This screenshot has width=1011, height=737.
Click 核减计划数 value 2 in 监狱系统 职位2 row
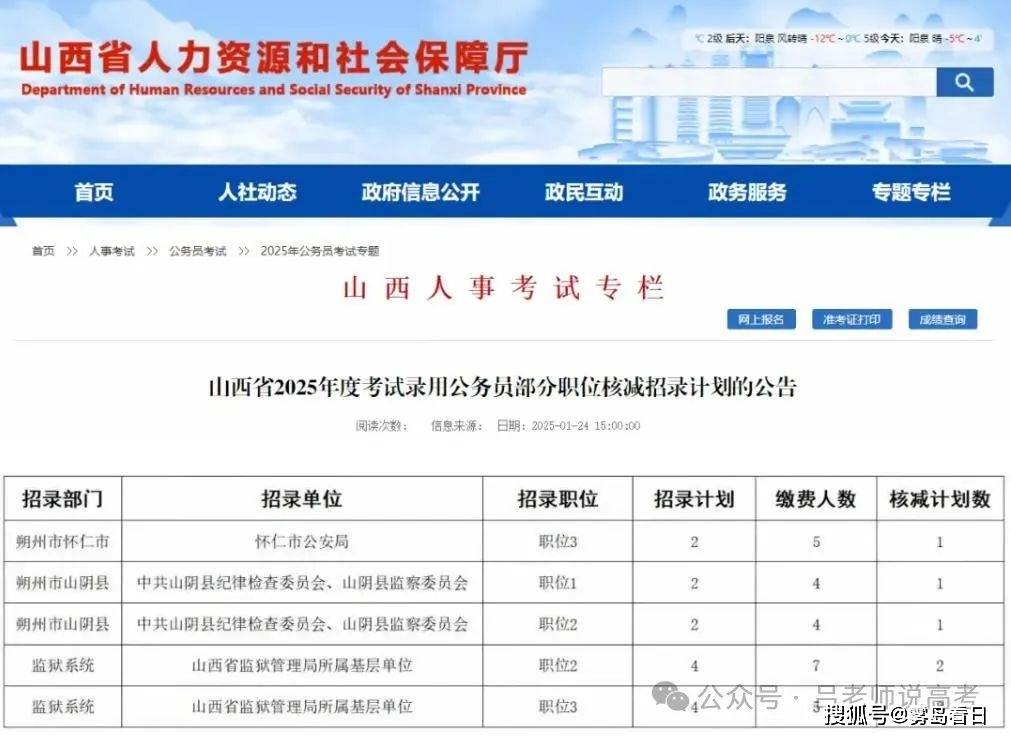pyautogui.click(x=940, y=666)
